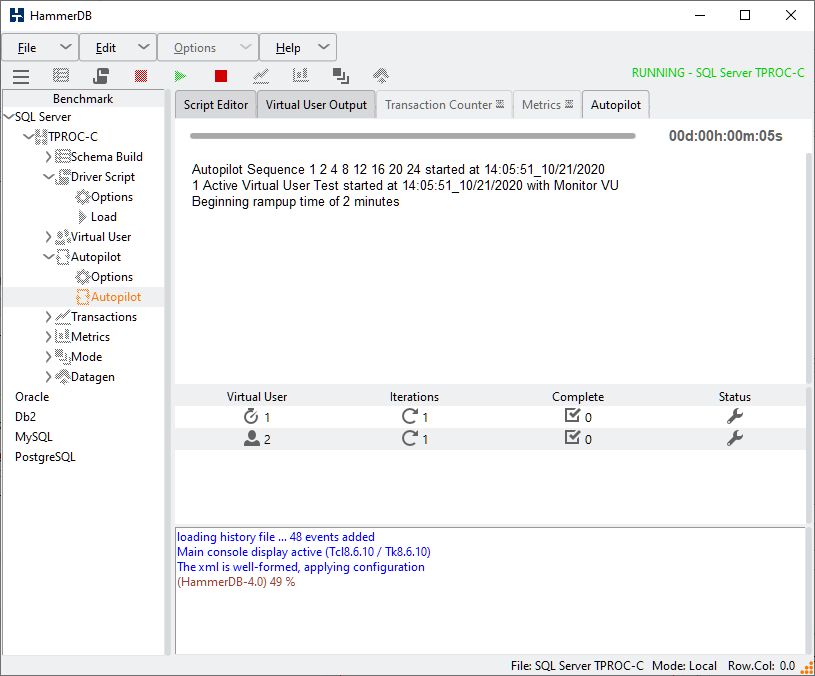Switch to the Transaction Counter tab
815x676 pixels.
pos(444,104)
